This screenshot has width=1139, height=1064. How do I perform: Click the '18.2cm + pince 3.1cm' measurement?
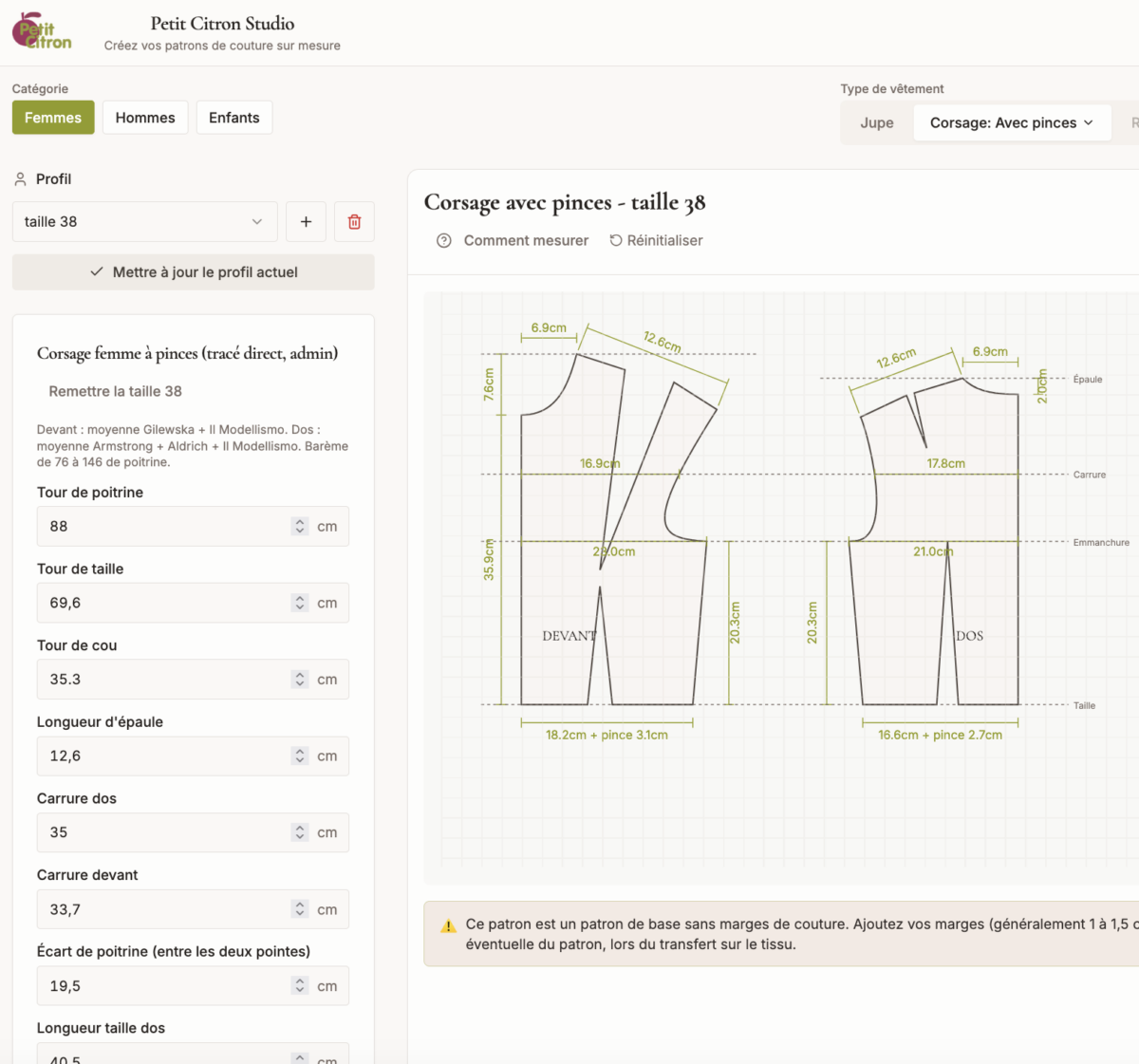click(607, 735)
